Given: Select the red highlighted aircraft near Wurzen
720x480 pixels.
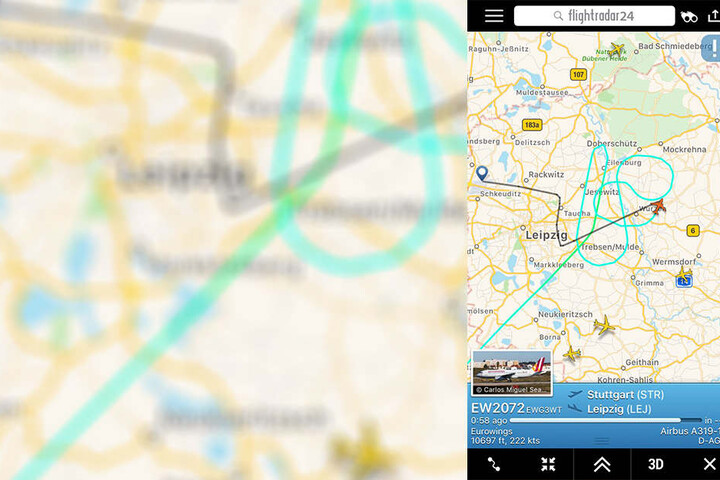Looking at the screenshot, I should (x=658, y=206).
